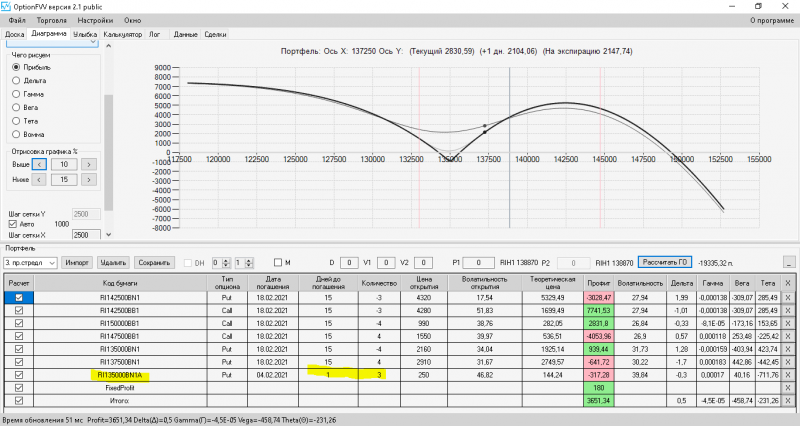Click the X column header icon

[788, 283]
